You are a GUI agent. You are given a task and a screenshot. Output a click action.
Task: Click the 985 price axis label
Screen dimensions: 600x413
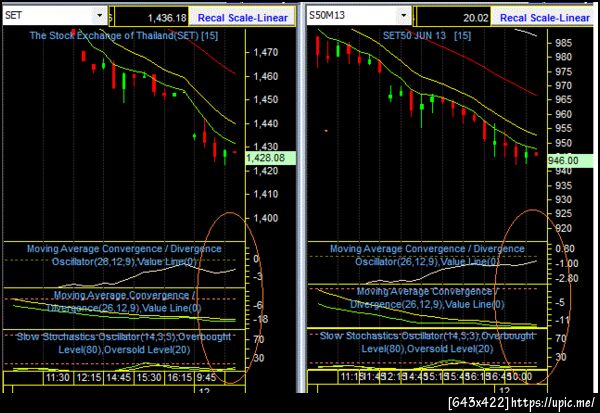click(x=564, y=43)
